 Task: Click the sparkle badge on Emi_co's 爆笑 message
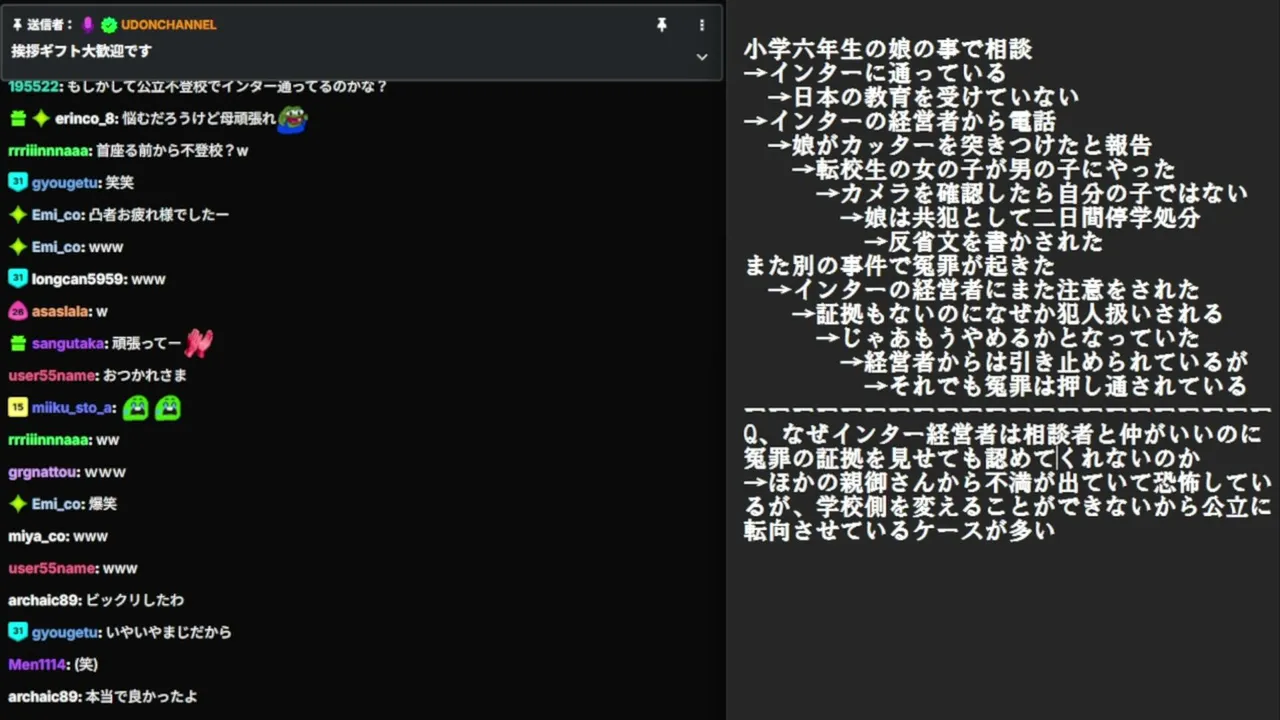17,504
